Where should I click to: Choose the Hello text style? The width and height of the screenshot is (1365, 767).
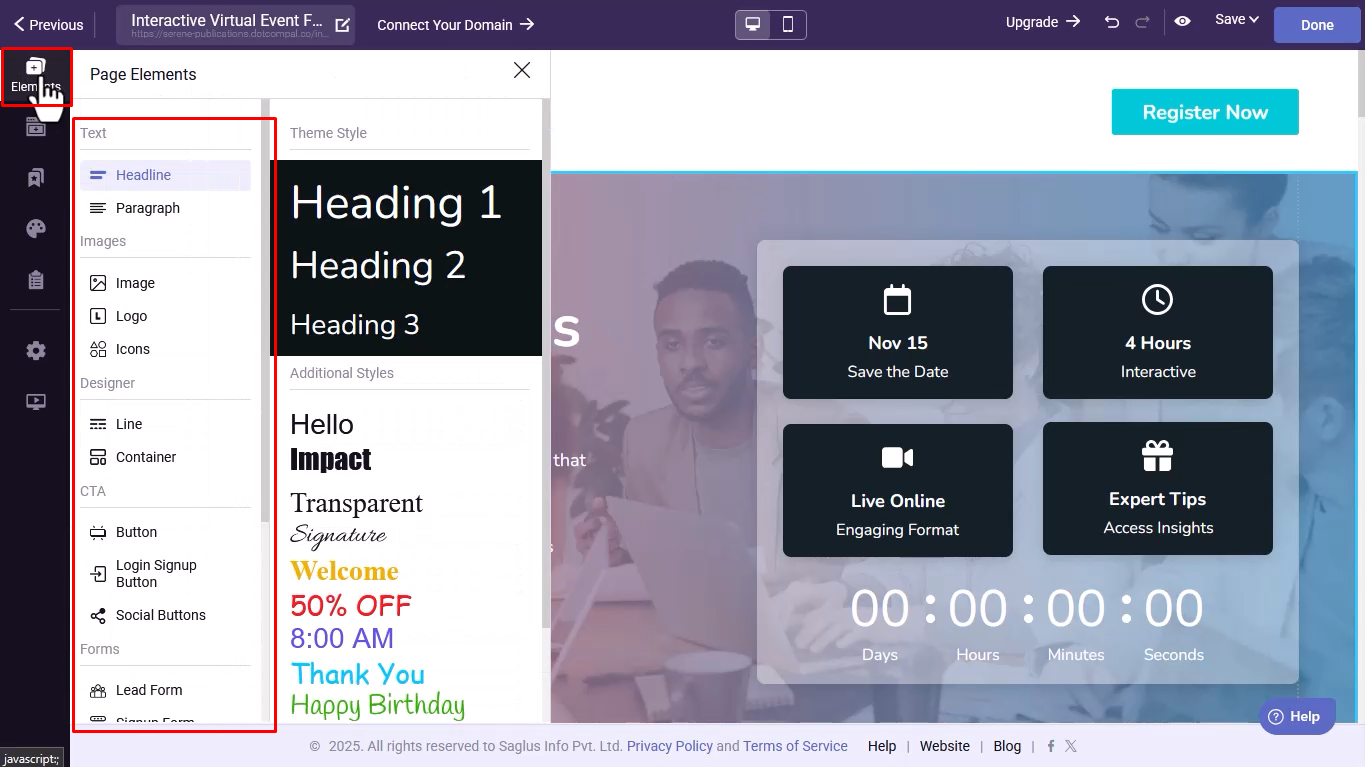322,424
